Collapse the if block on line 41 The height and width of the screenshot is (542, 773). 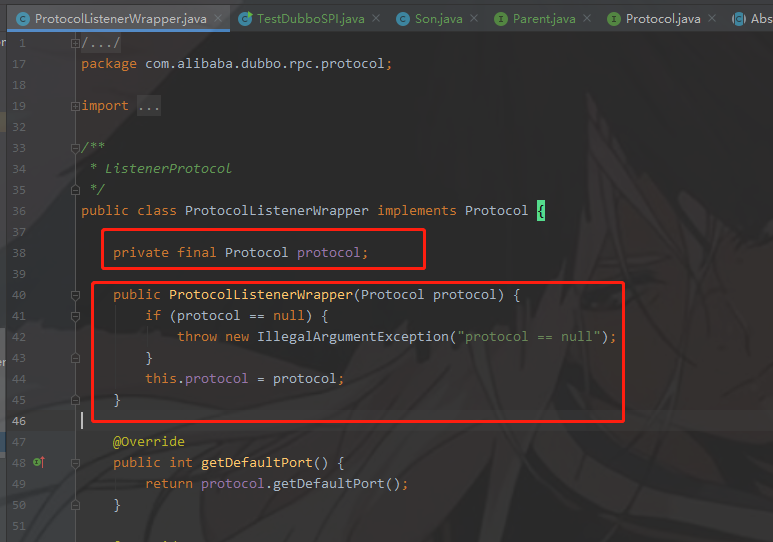75,316
